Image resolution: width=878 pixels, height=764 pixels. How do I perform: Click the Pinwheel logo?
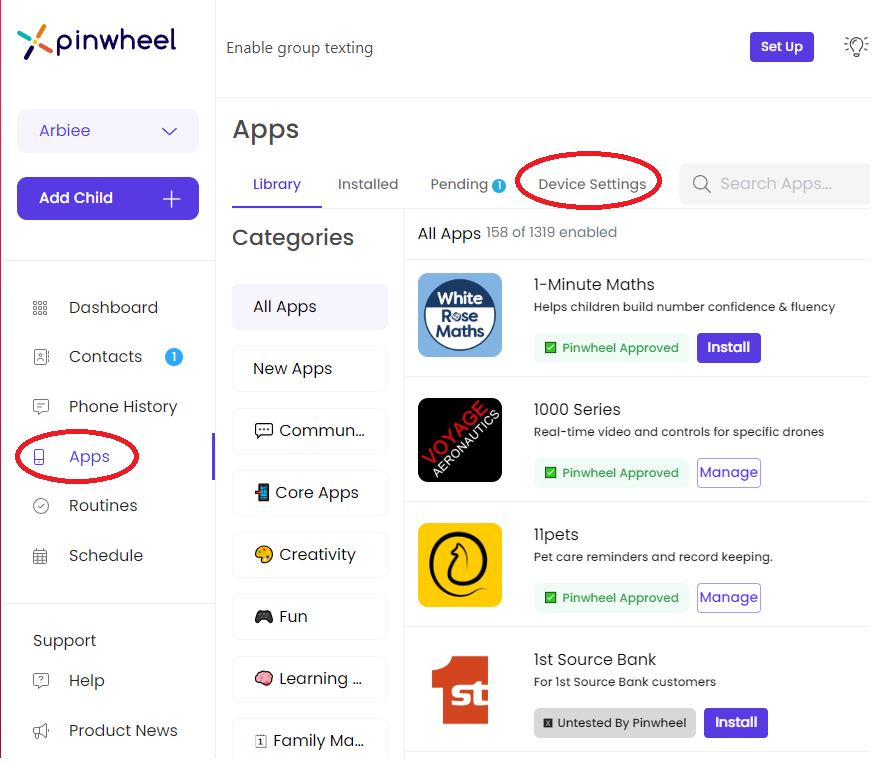coord(96,42)
